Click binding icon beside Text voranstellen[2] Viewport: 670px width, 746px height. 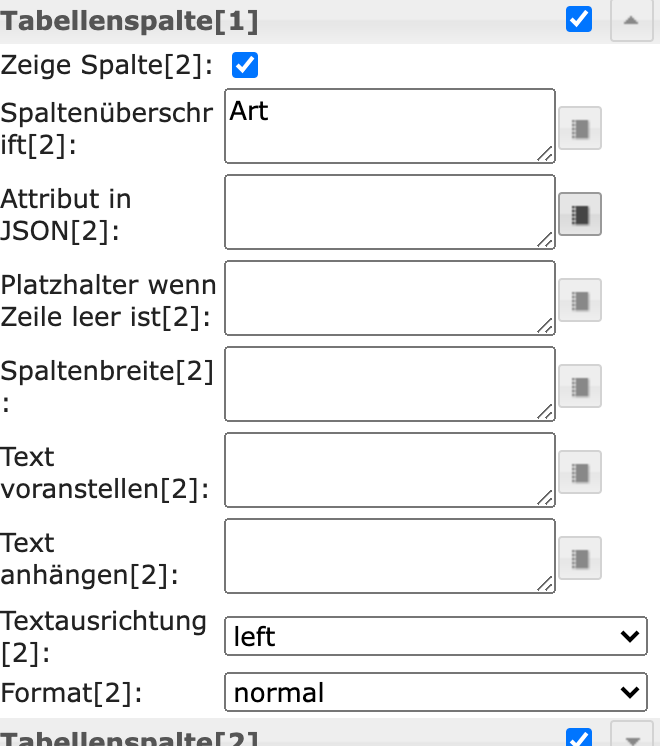click(x=580, y=472)
